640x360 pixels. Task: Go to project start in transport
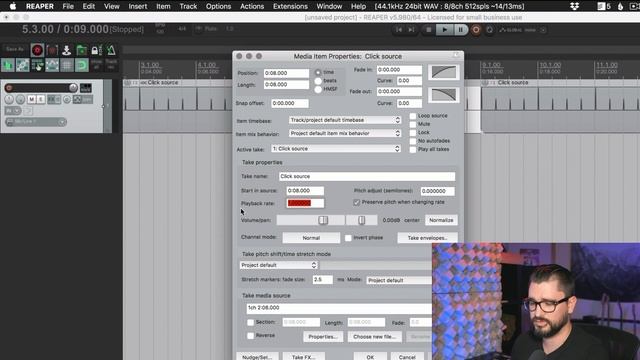(x=399, y=29)
